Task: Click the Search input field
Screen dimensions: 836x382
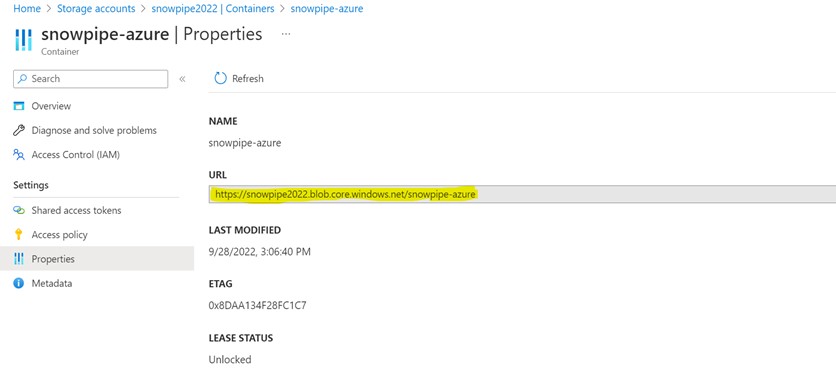Action: pyautogui.click(x=91, y=78)
